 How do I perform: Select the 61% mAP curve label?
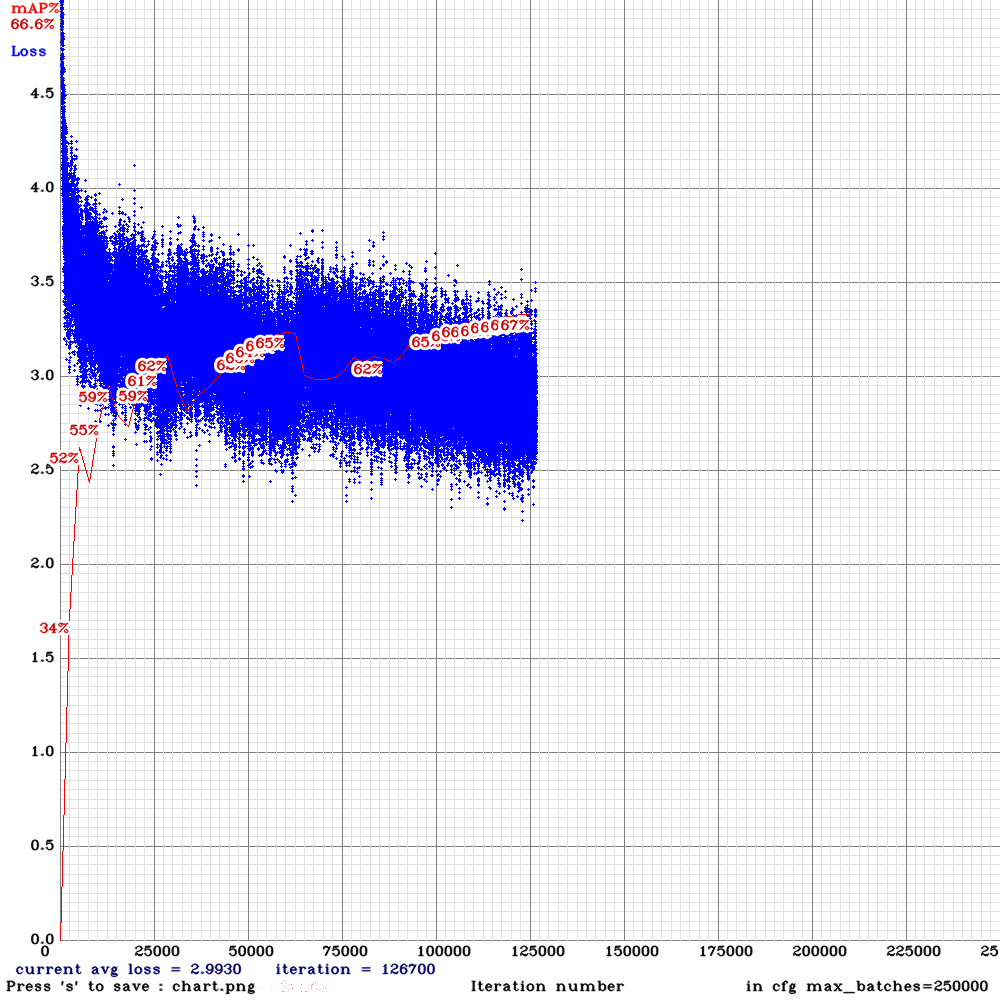143,382
